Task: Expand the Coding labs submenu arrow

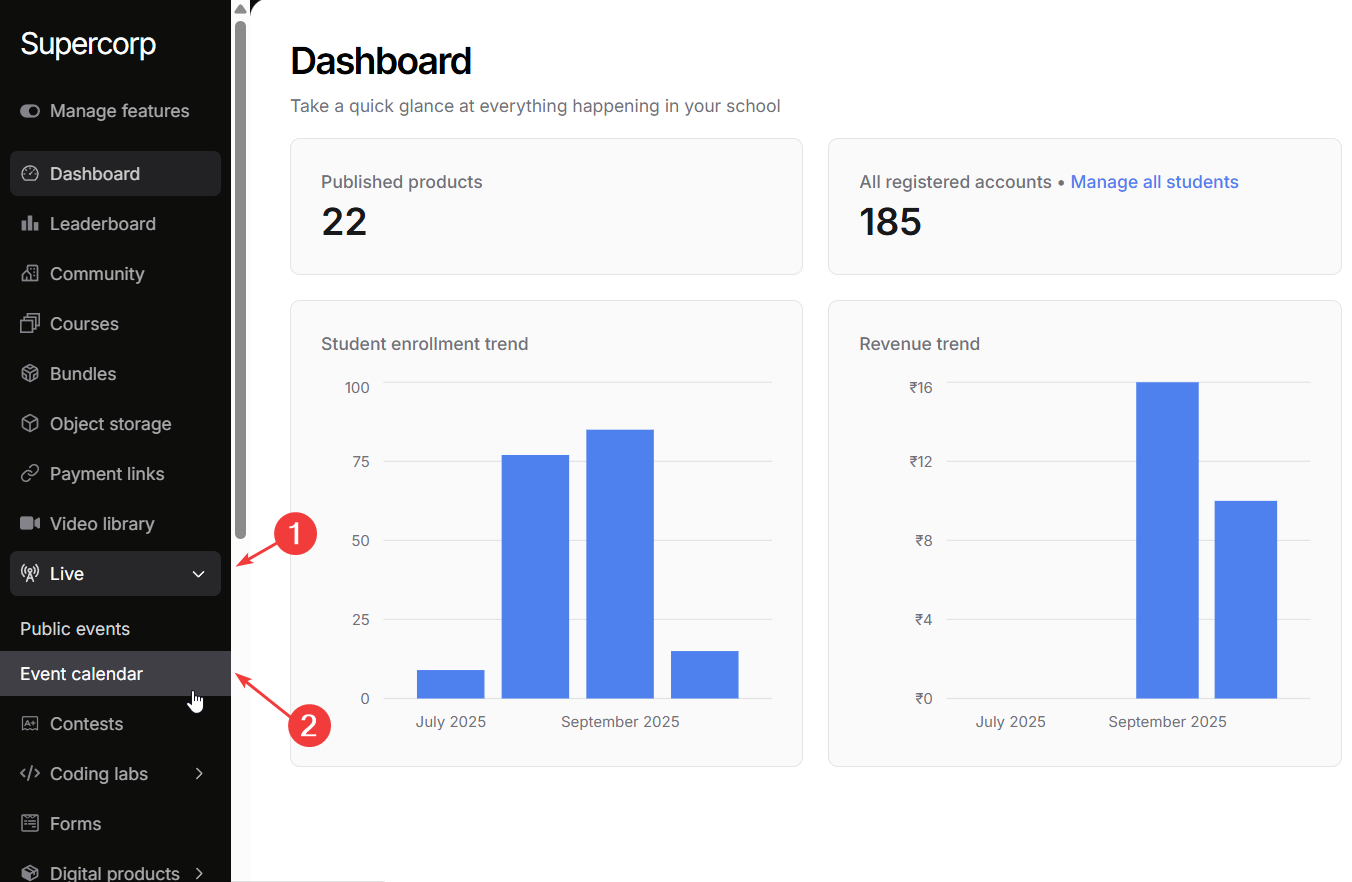Action: pos(198,774)
